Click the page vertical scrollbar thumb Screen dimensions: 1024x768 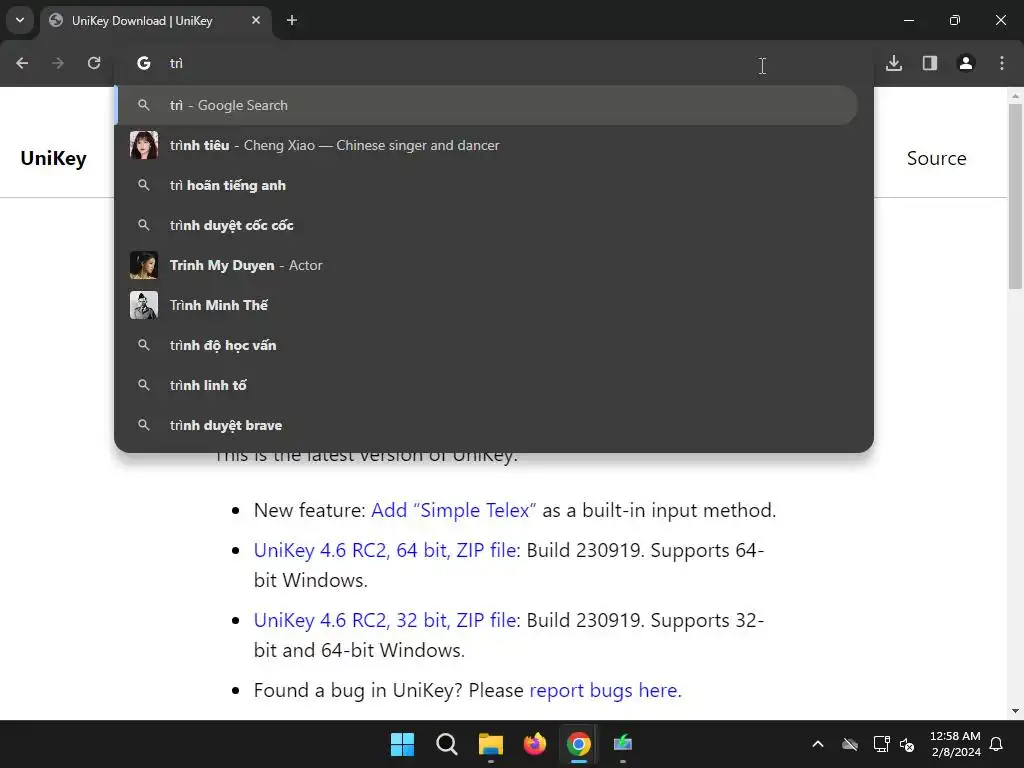(1015, 196)
